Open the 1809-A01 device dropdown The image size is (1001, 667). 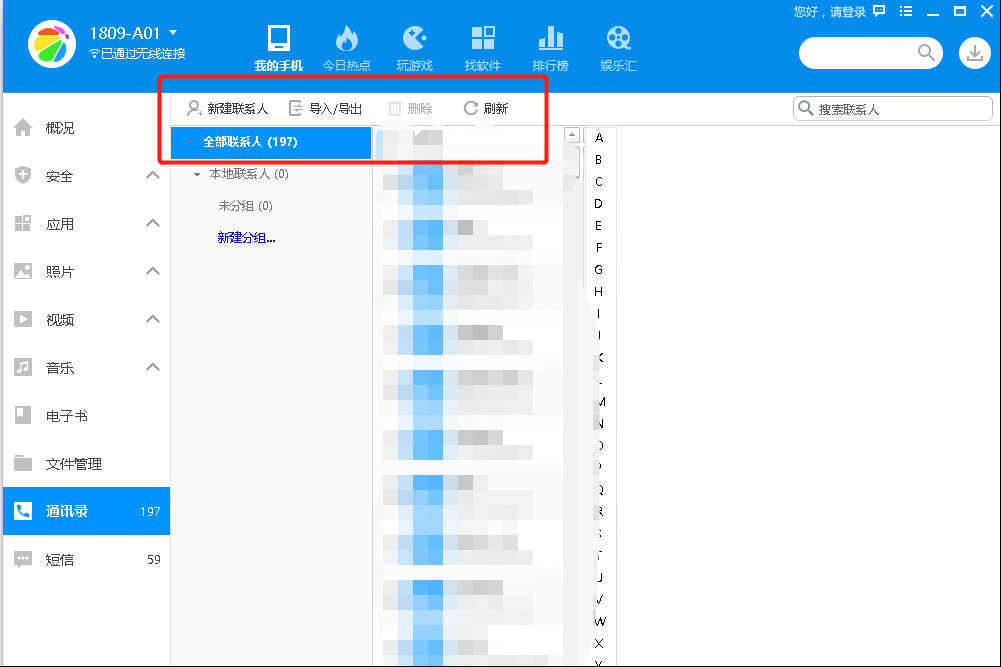[x=173, y=32]
